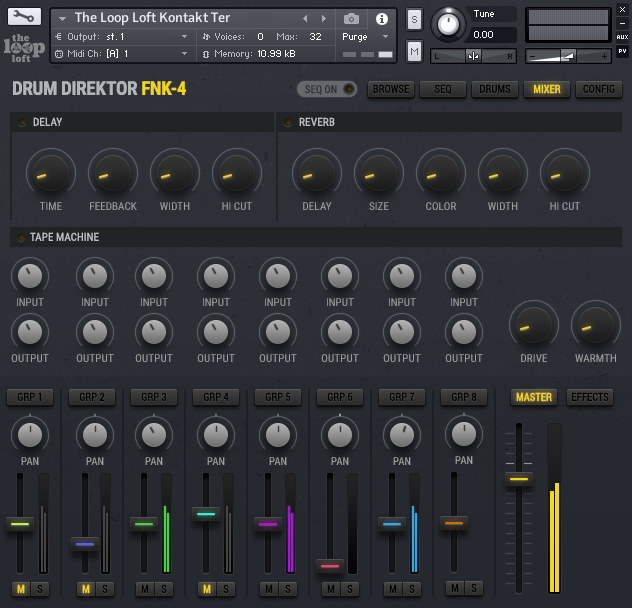Click the instrument Mute M button
632x608 pixels.
pyautogui.click(x=414, y=51)
